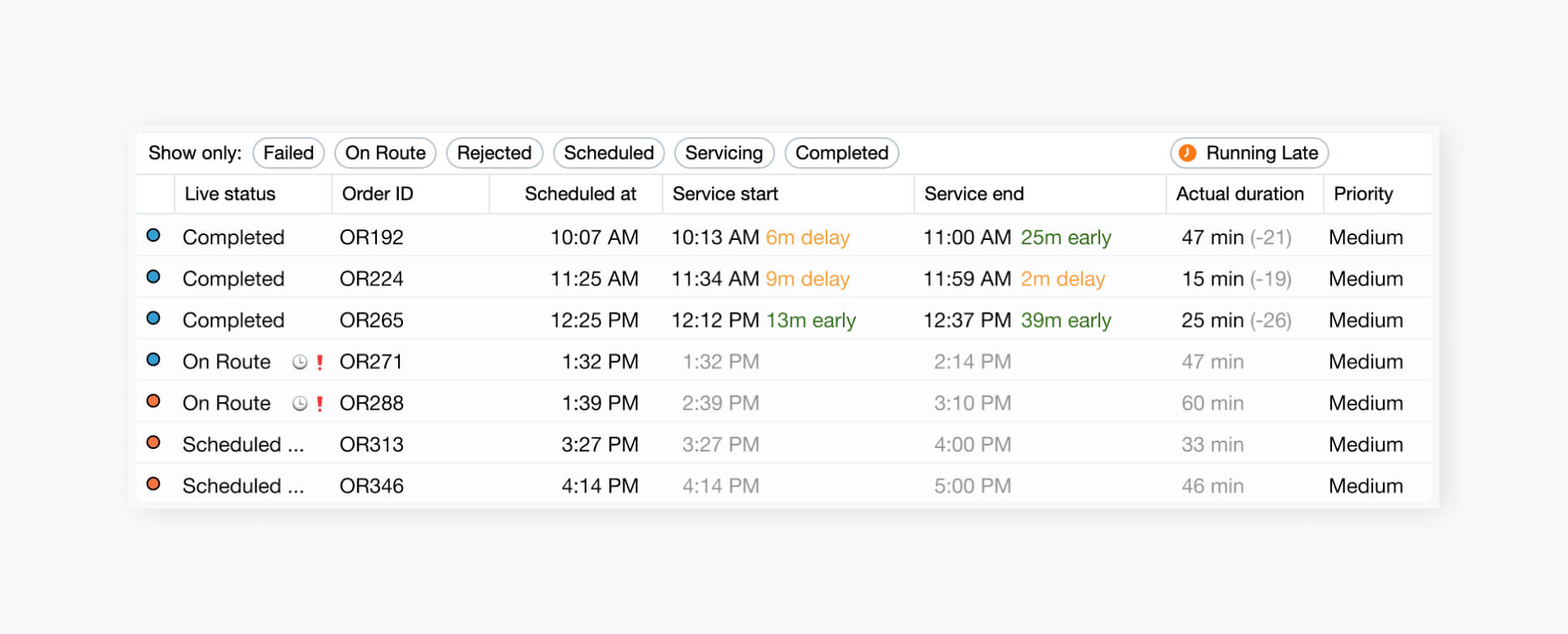
Task: Click the orange status dot for OR313
Action: pos(153,443)
